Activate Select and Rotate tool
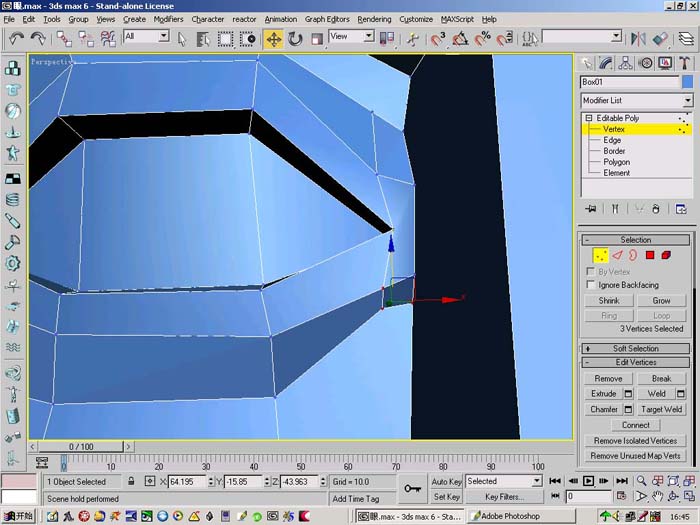The image size is (700, 525). pos(295,39)
